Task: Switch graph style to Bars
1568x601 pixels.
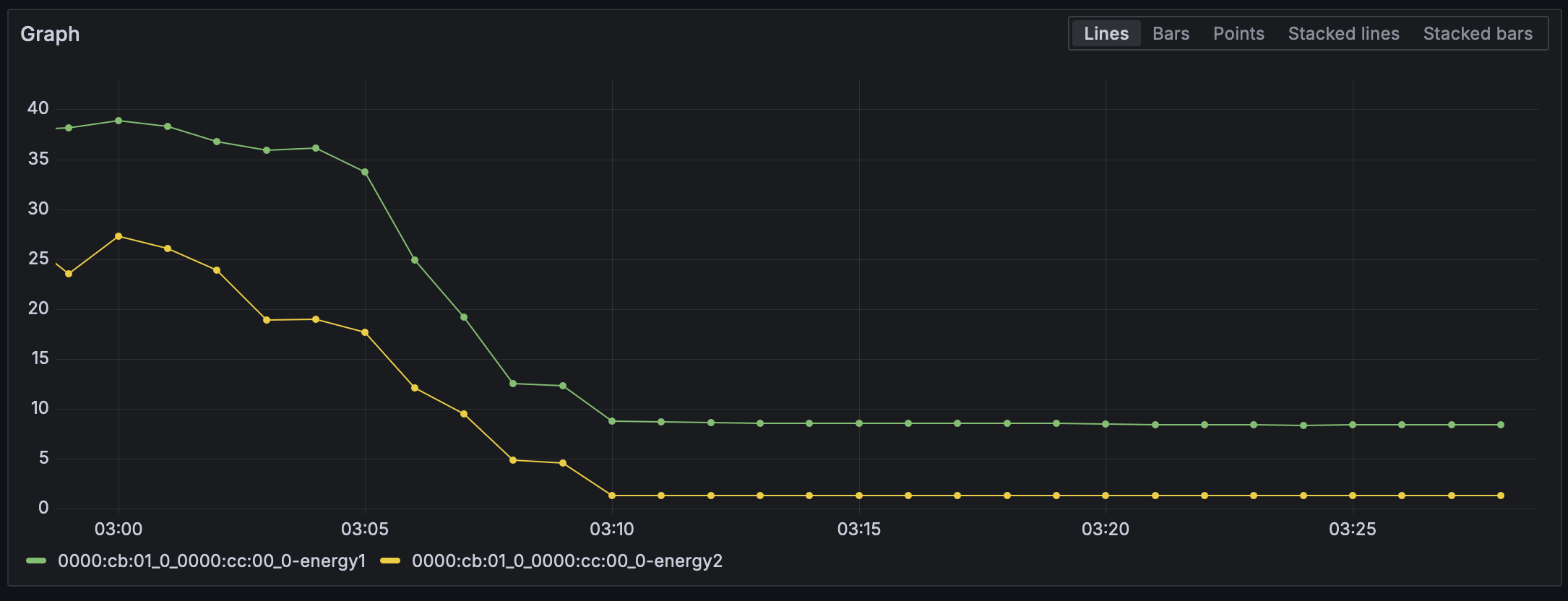Action: [1171, 34]
